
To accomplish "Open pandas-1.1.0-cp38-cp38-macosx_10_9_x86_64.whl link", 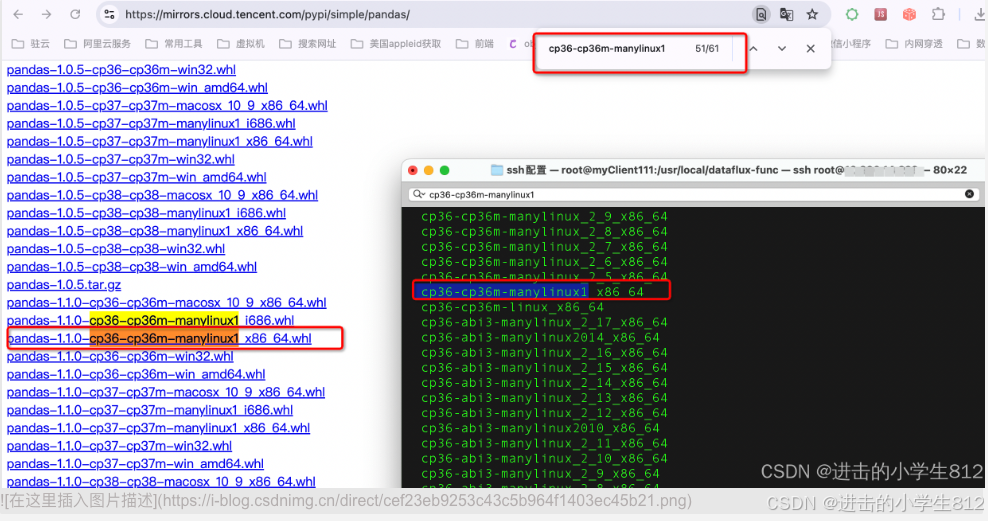I will (161, 482).
